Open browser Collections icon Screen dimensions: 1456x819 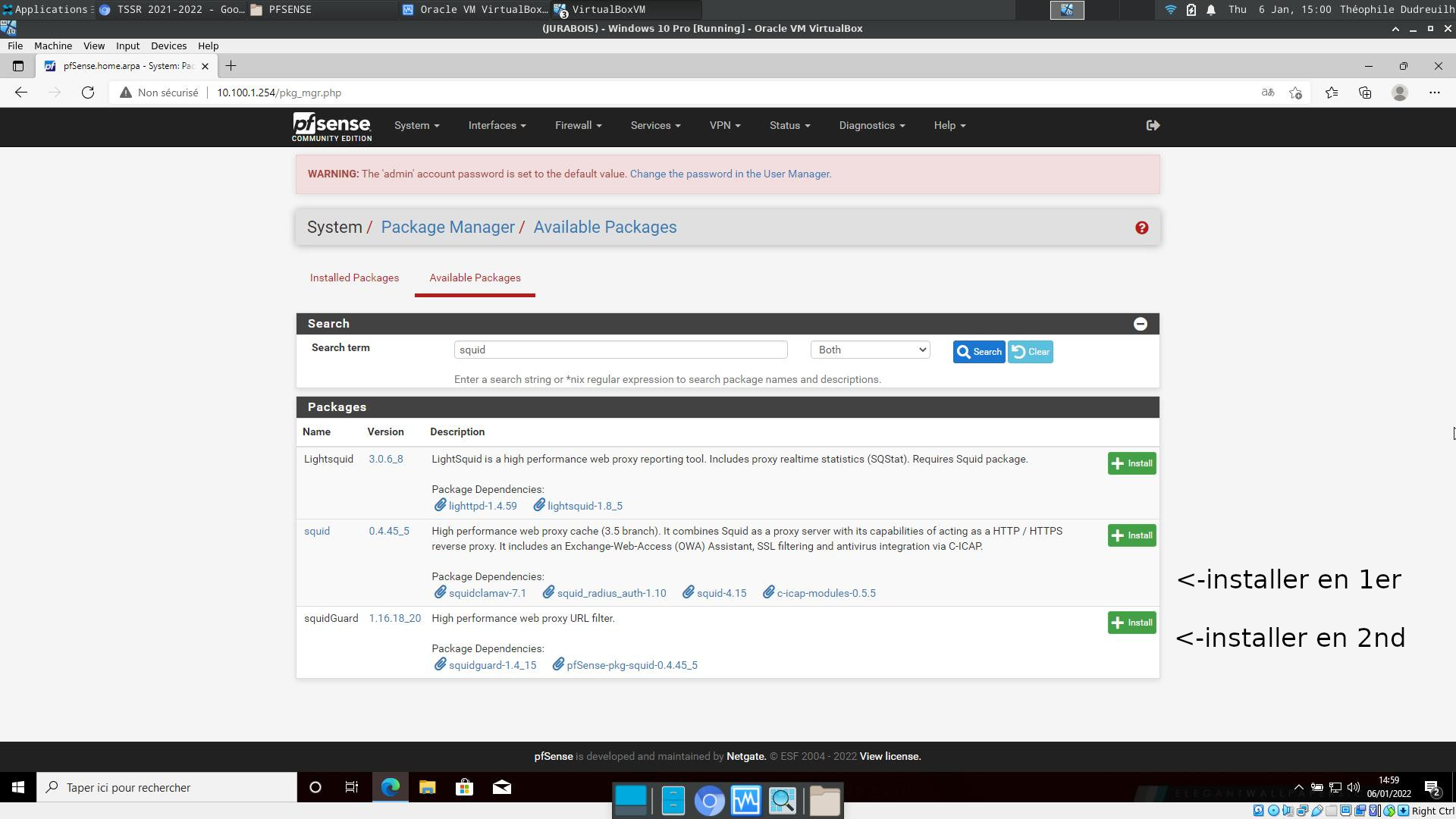pos(1365,93)
